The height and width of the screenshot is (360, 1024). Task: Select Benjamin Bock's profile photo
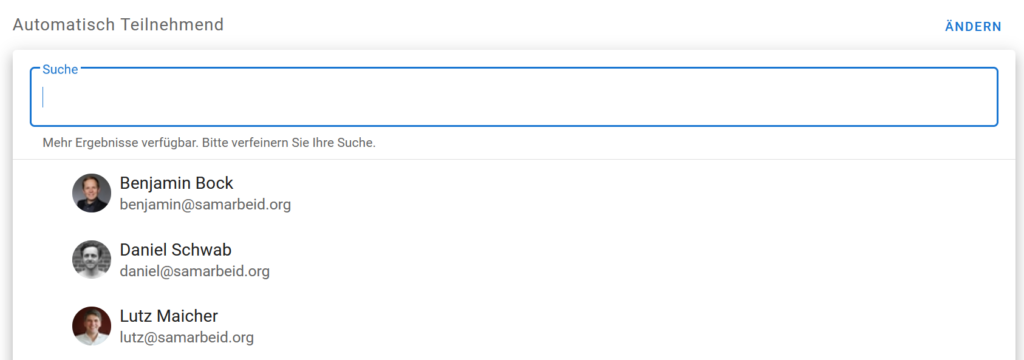(91, 193)
